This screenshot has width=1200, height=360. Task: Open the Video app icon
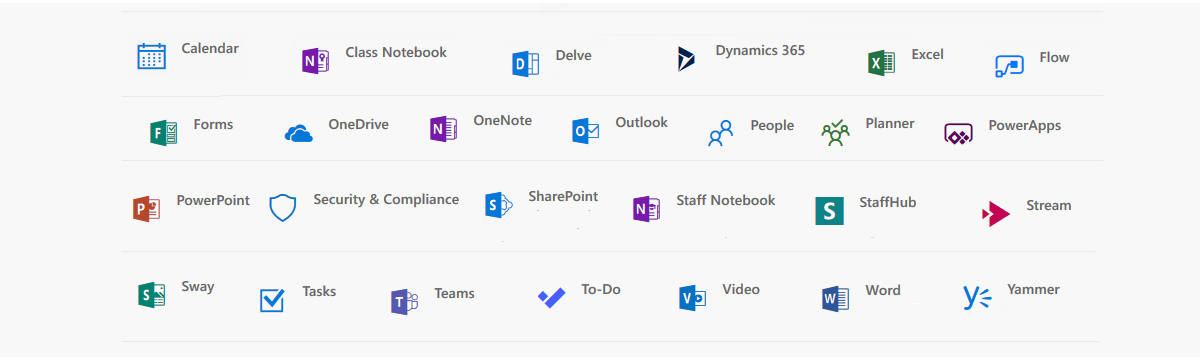693,298
